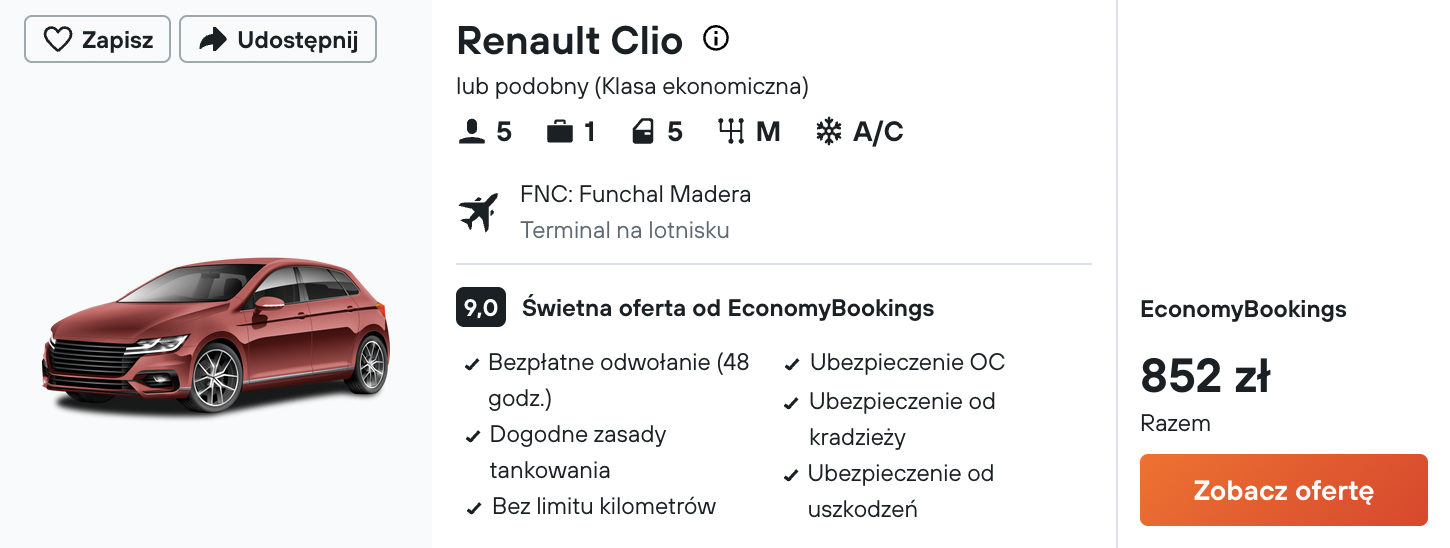Viewport: 1450px width, 548px height.
Task: Open the Zobacz ofertę button
Action: (1284, 490)
